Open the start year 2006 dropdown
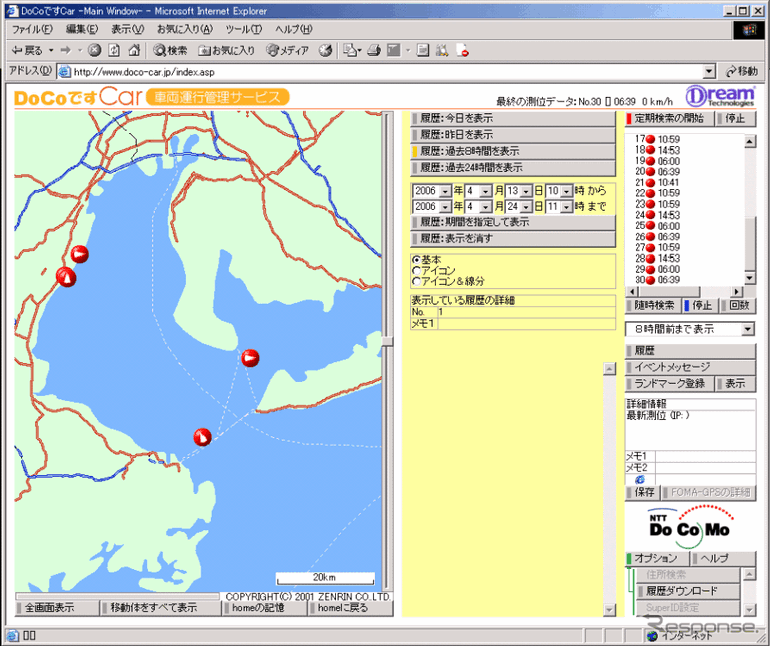This screenshot has width=770, height=646. [x=445, y=191]
